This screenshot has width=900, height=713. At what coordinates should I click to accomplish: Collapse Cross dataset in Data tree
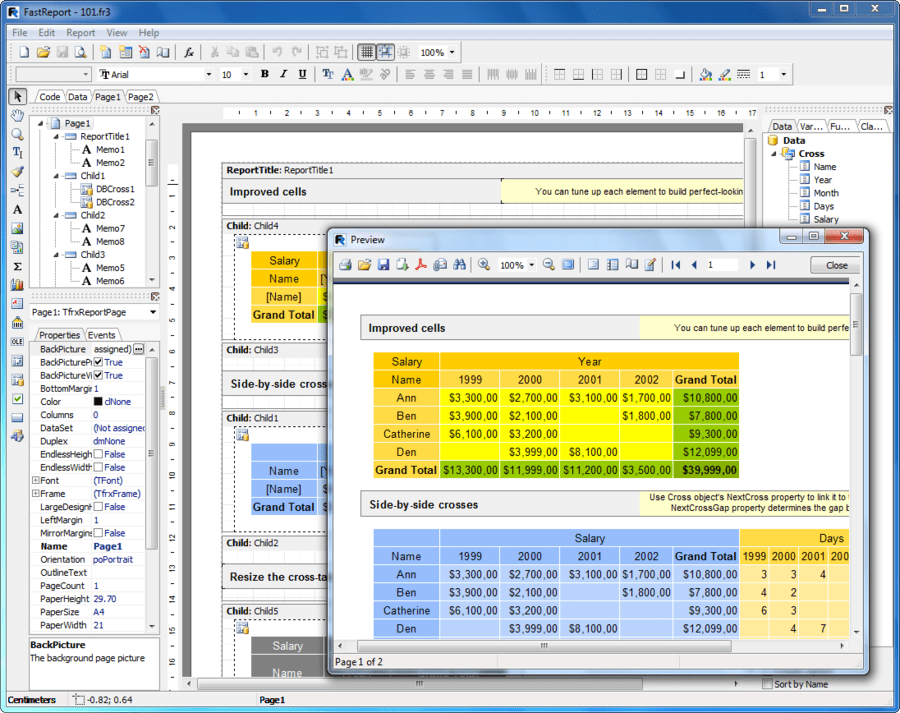pos(774,154)
